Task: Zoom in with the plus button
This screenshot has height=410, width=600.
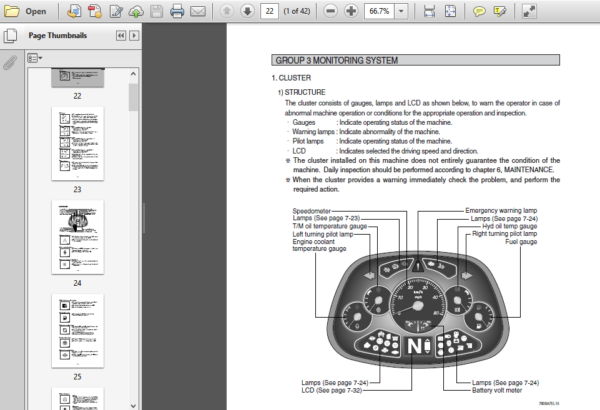Action: pos(351,11)
